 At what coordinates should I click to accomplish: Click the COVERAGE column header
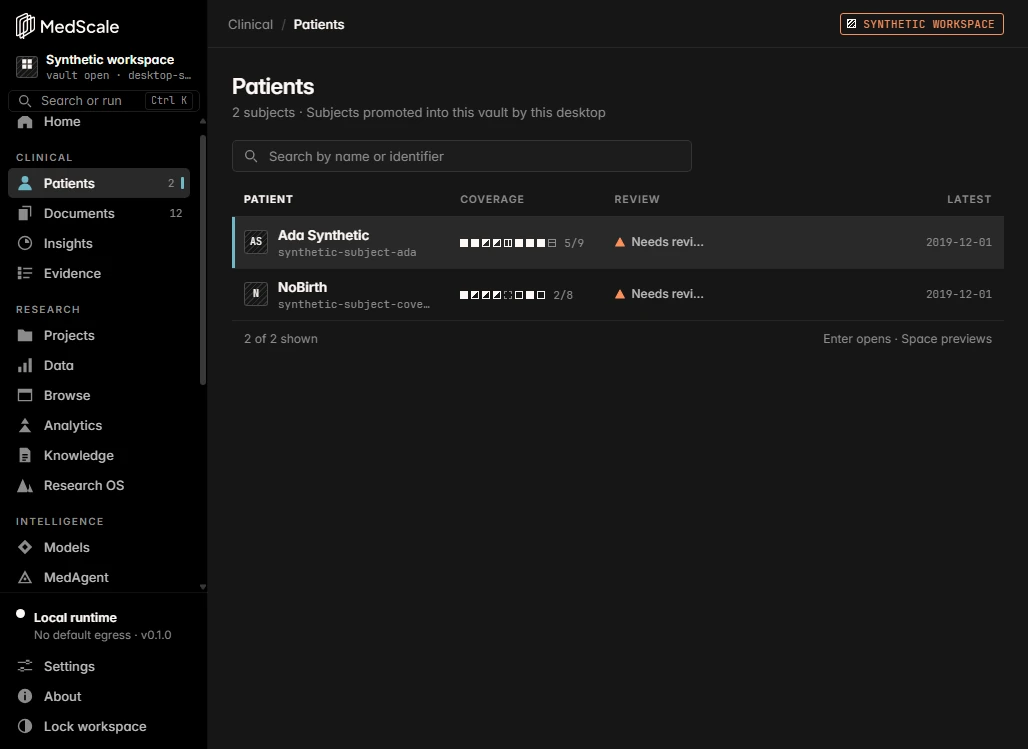pos(492,199)
